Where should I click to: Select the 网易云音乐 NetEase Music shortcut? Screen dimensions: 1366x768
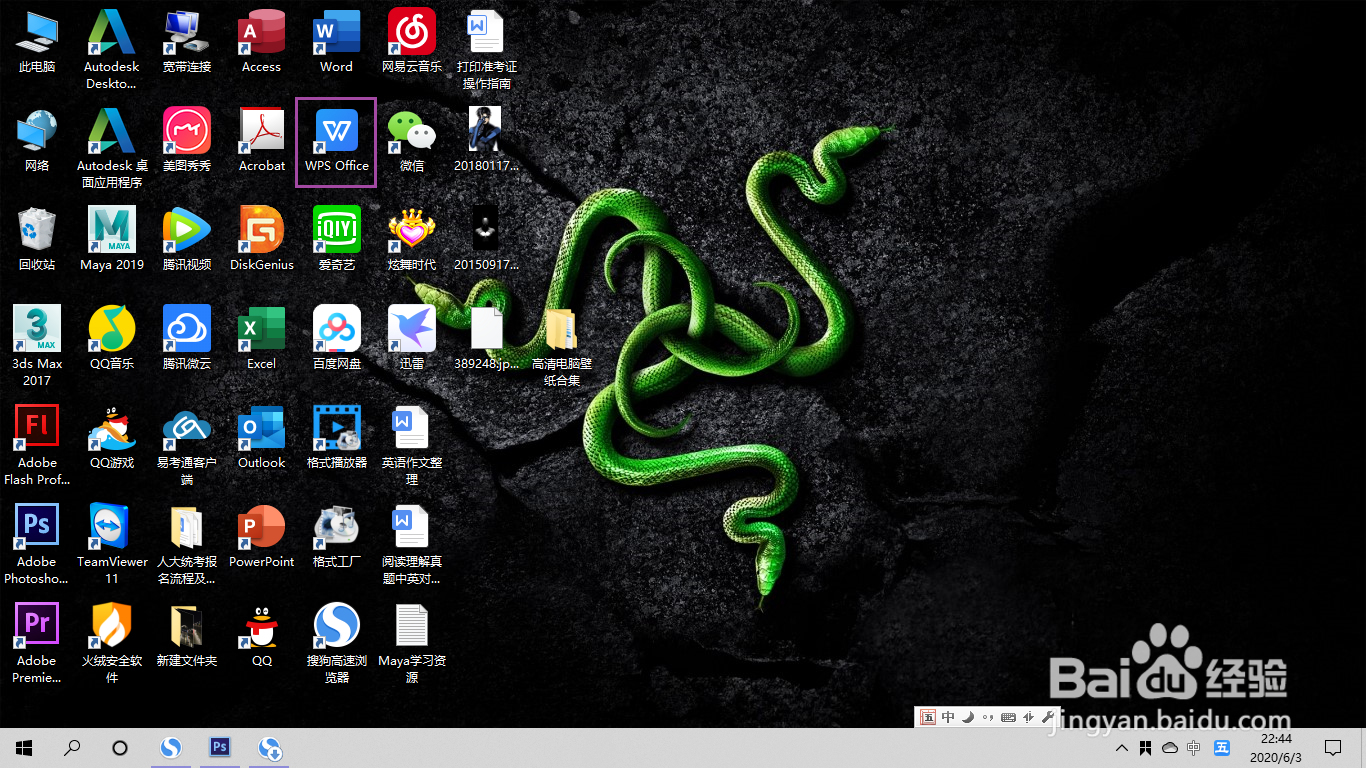[x=412, y=42]
